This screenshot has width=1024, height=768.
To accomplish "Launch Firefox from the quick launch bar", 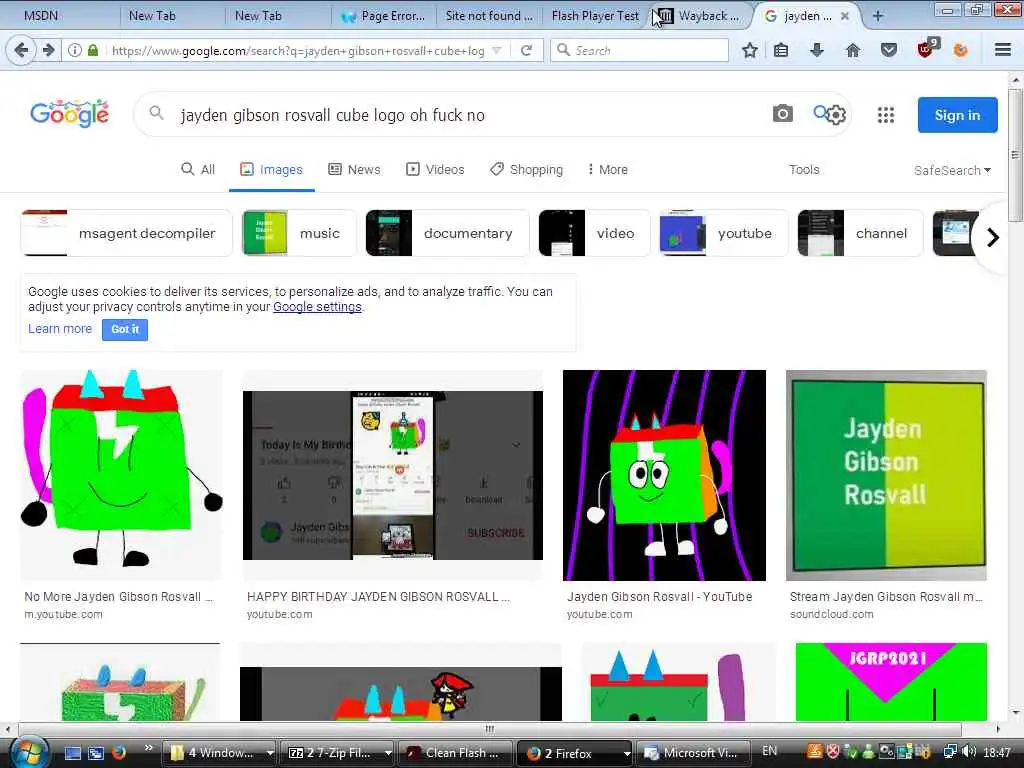I will tap(119, 753).
